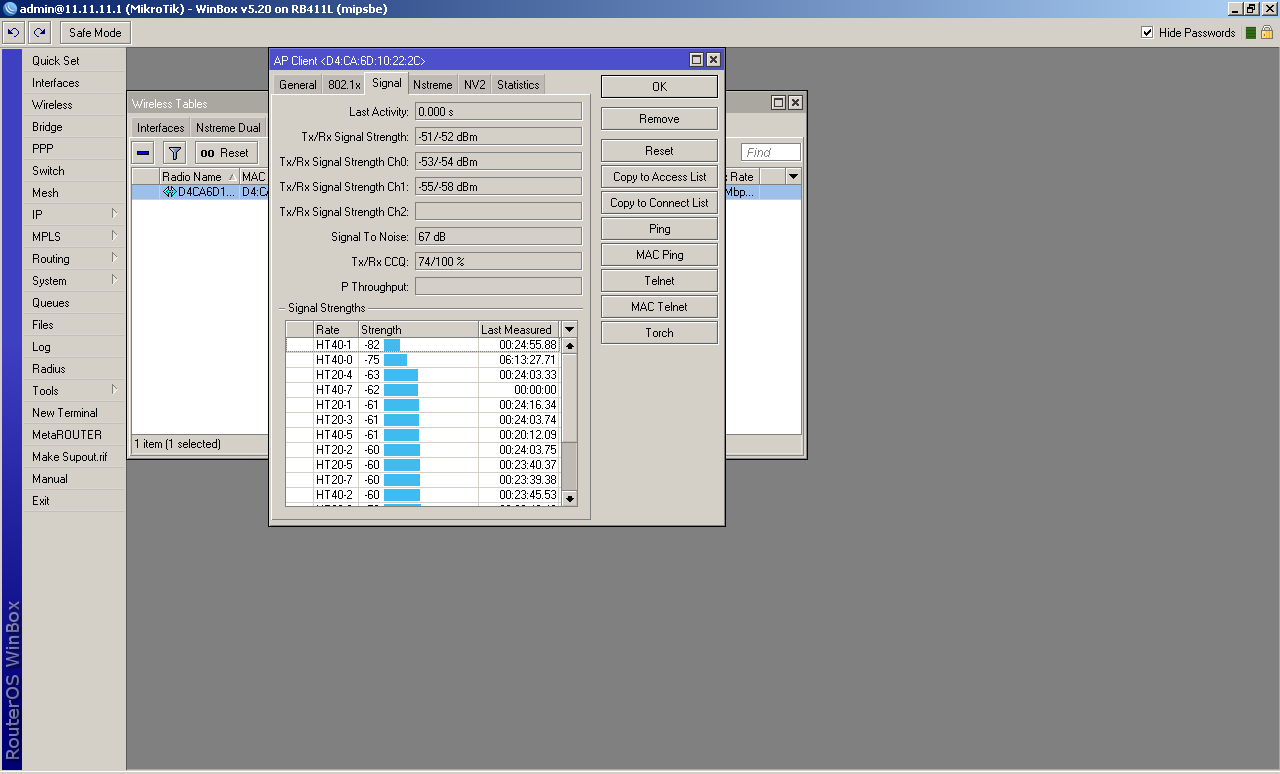The width and height of the screenshot is (1280, 774).
Task: Click the green status square icon
Action: pos(1250,33)
